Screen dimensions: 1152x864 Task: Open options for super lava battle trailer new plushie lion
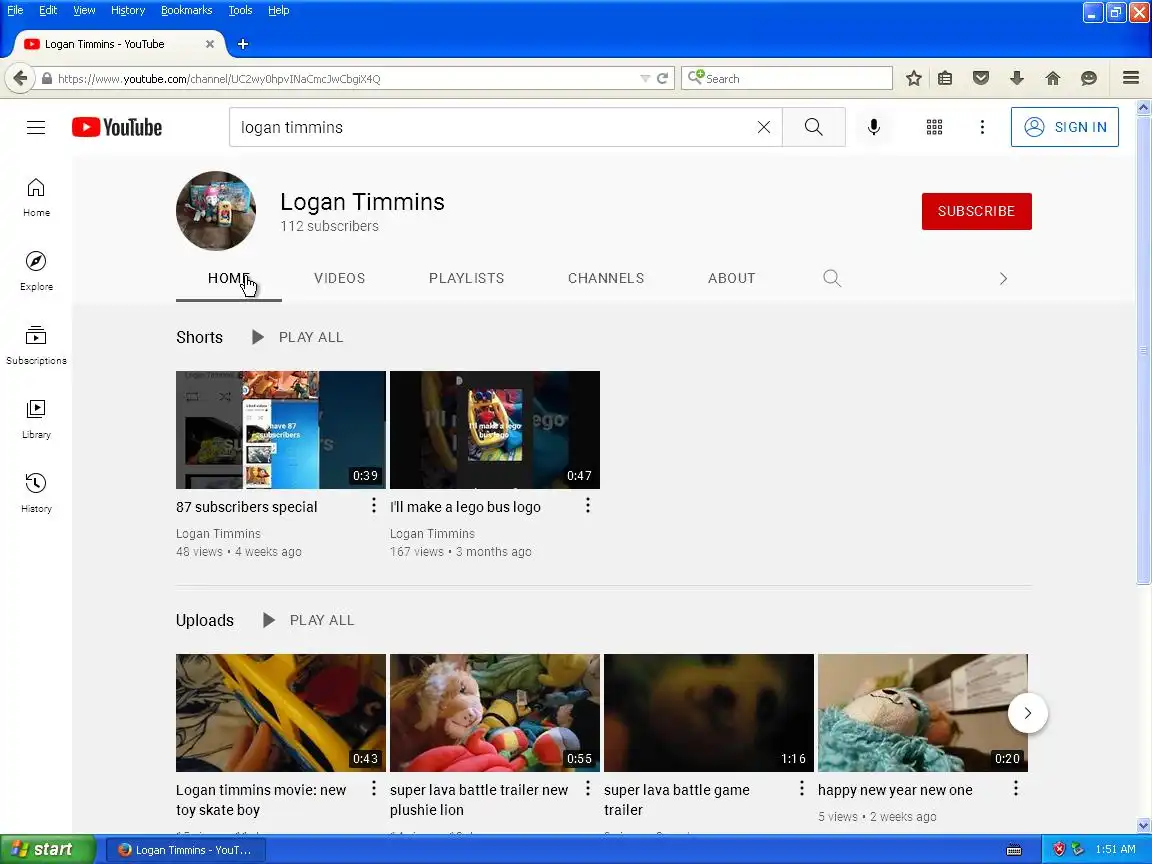point(588,788)
